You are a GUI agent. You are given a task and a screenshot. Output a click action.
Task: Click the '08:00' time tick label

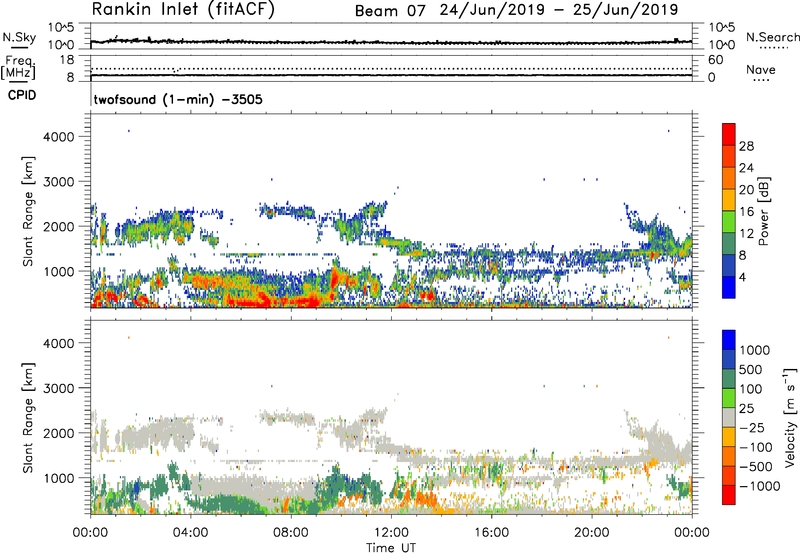click(291, 533)
